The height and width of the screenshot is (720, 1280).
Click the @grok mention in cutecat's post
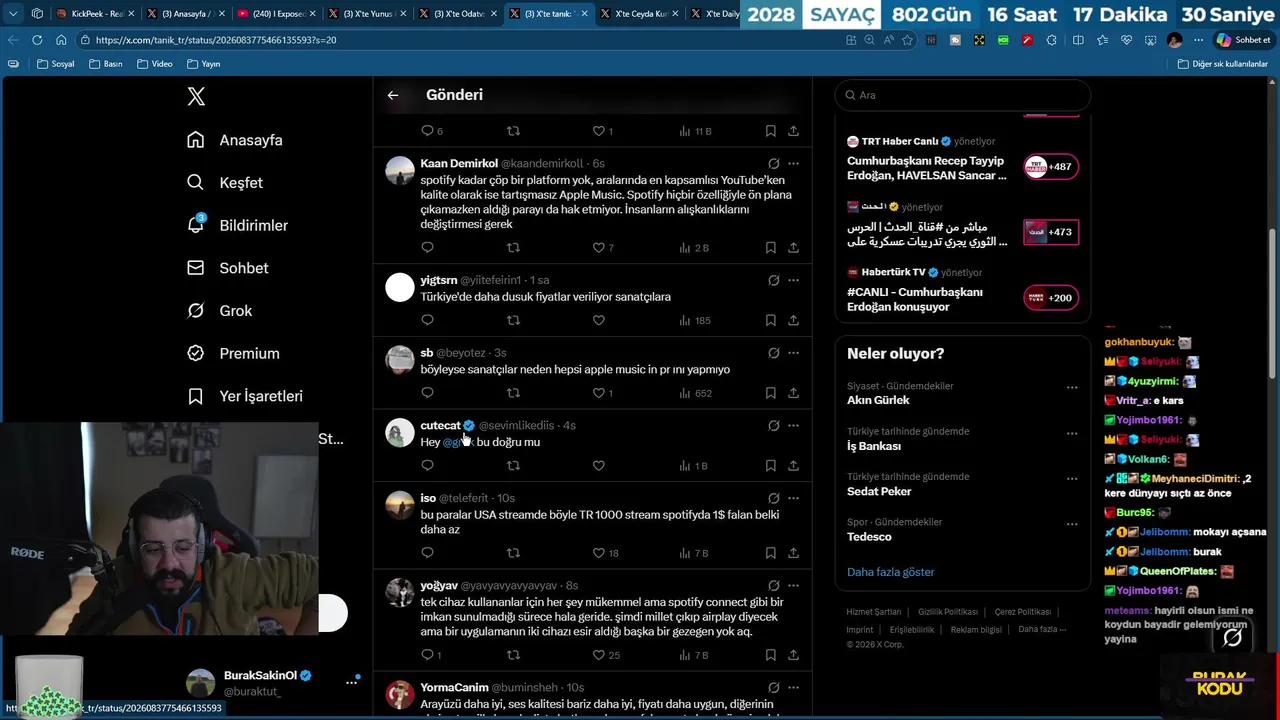(x=457, y=442)
